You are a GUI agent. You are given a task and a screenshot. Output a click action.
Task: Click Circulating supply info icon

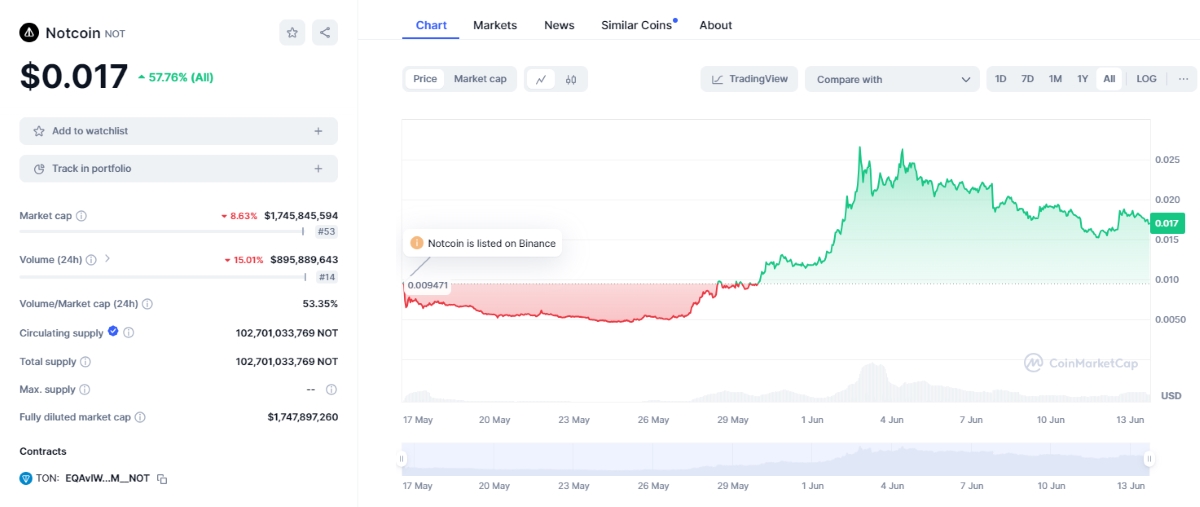click(129, 333)
